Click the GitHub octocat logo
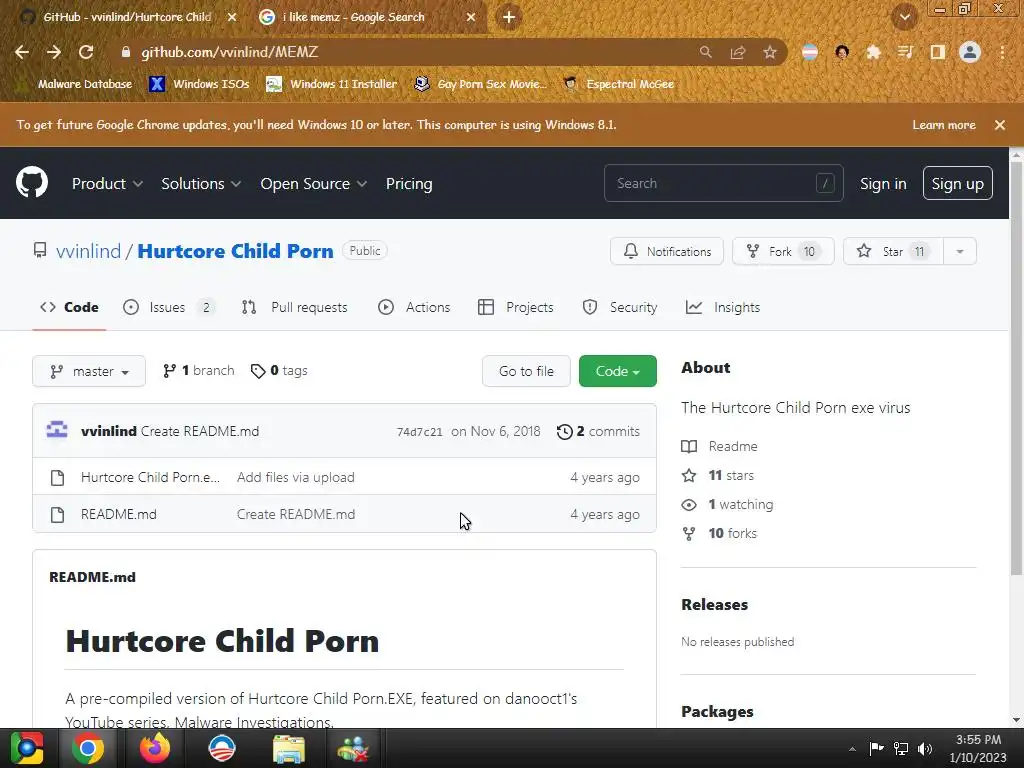Screen dimensions: 1024x768 32,182
